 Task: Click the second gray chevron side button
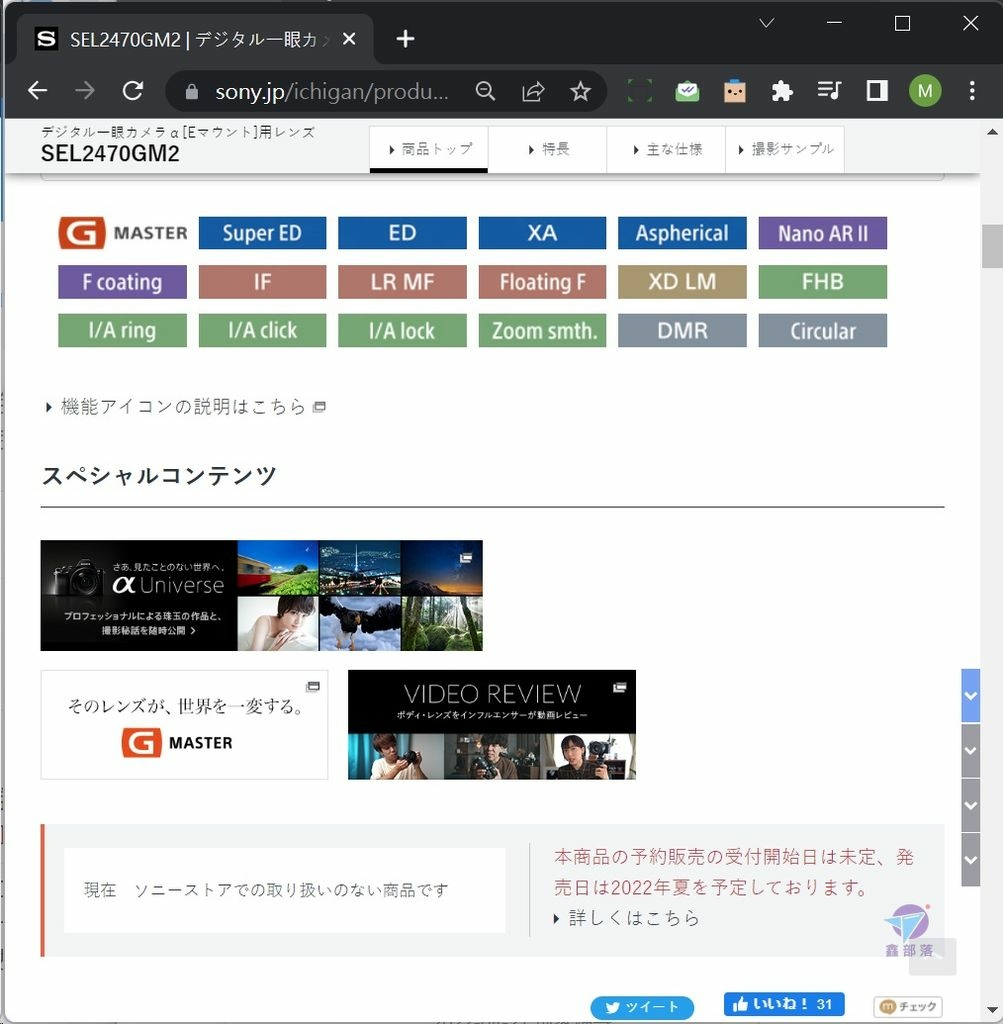[970, 750]
